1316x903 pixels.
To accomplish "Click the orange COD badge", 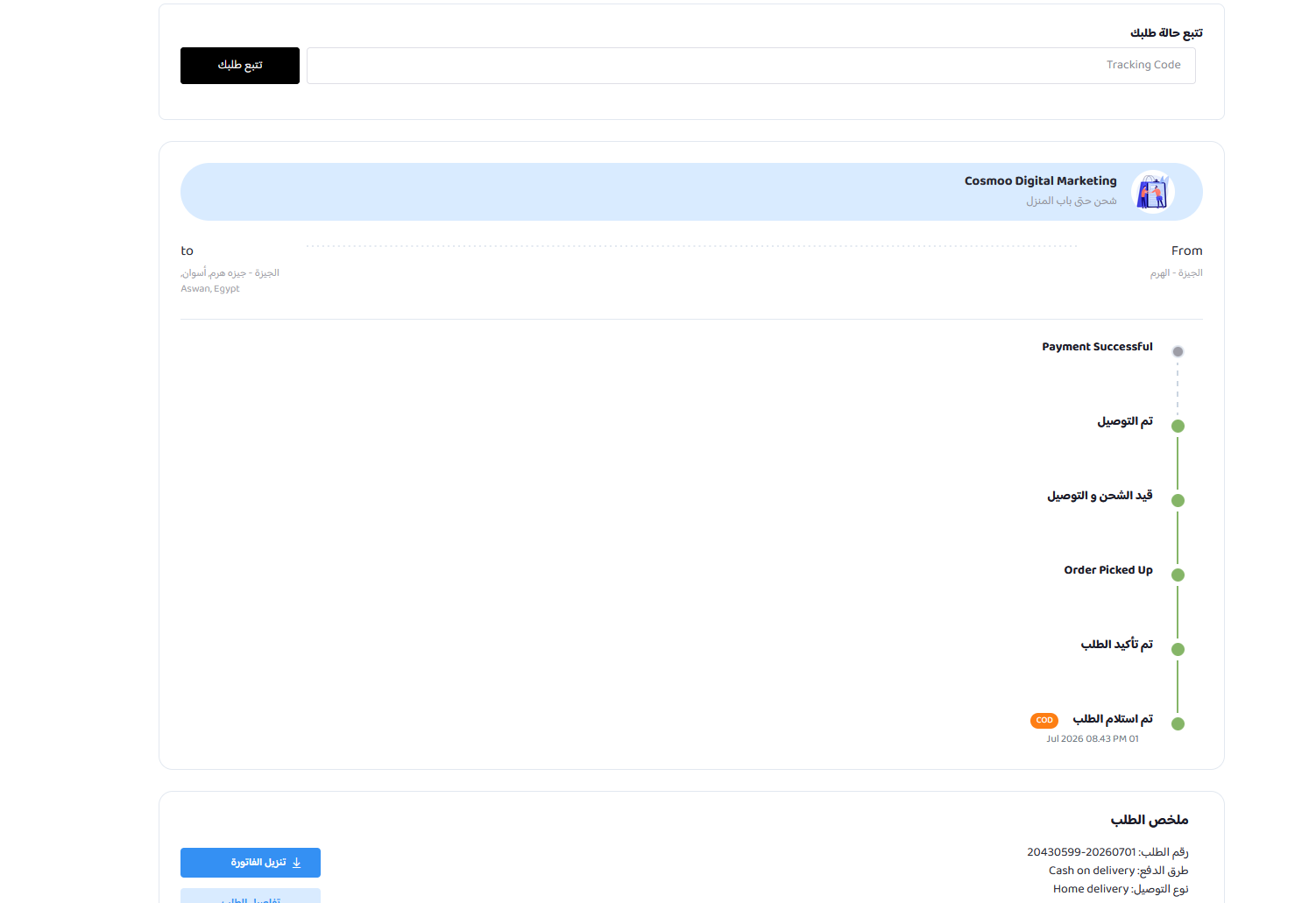I will pos(1044,720).
